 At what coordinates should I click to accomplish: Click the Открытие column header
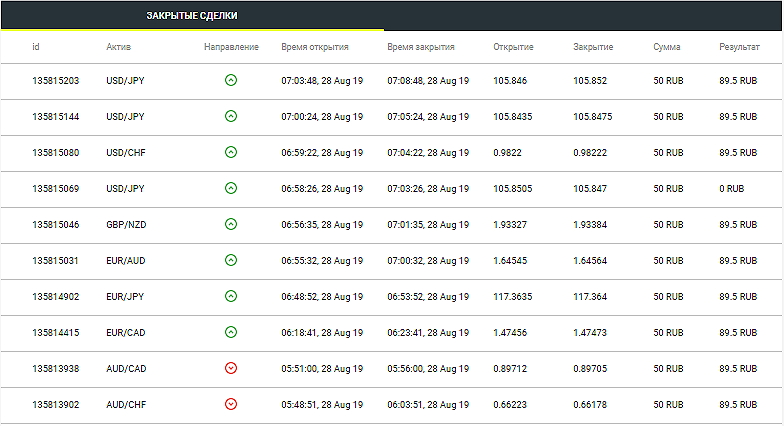point(513,46)
